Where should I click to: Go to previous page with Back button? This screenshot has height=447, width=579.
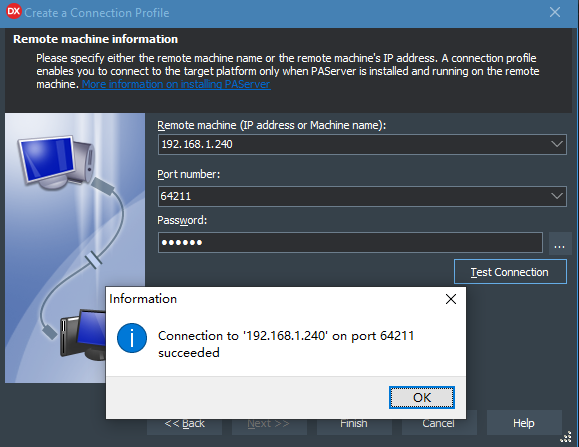[184, 424]
